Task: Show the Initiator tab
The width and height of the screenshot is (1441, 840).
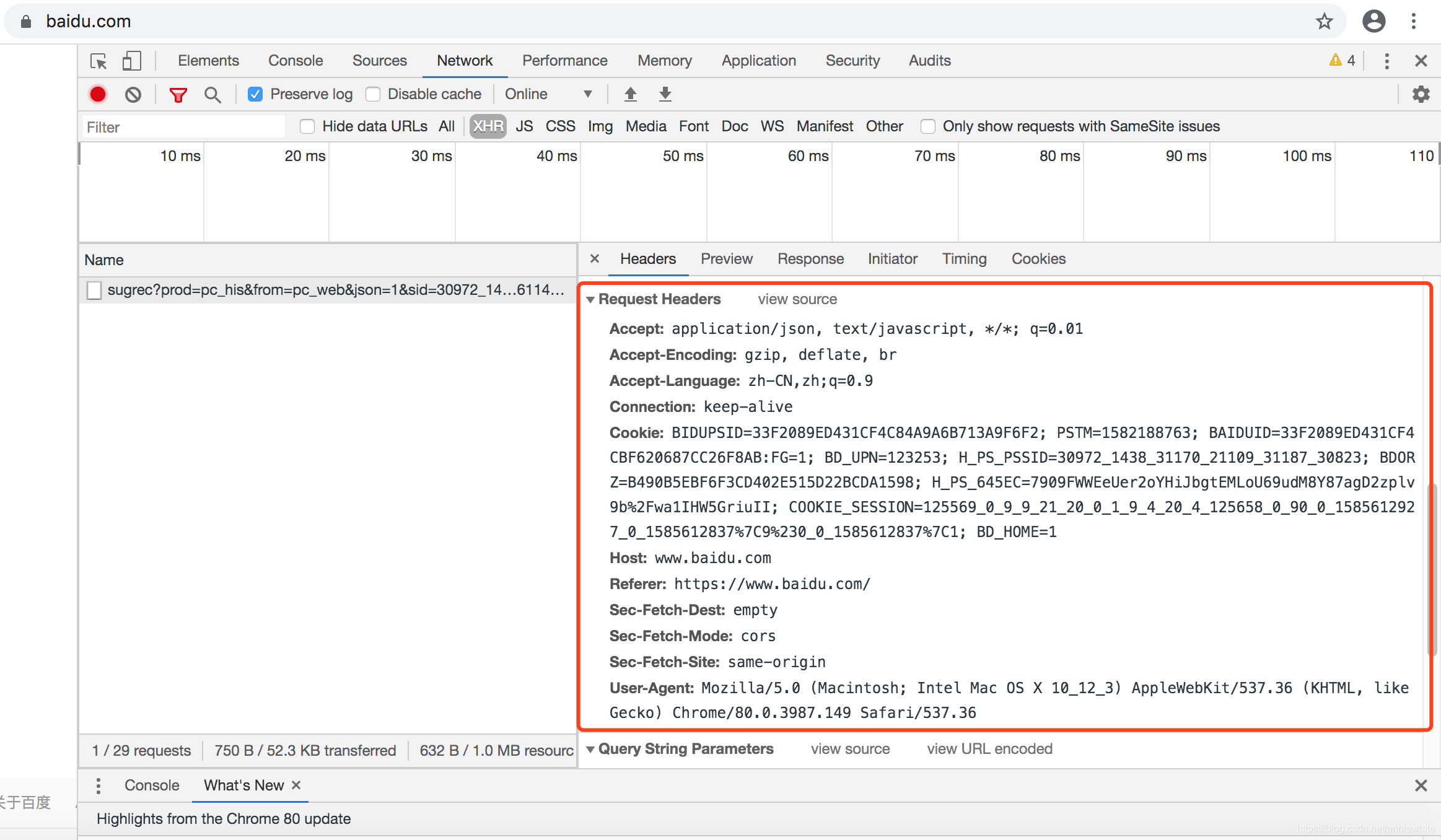Action: click(x=892, y=259)
